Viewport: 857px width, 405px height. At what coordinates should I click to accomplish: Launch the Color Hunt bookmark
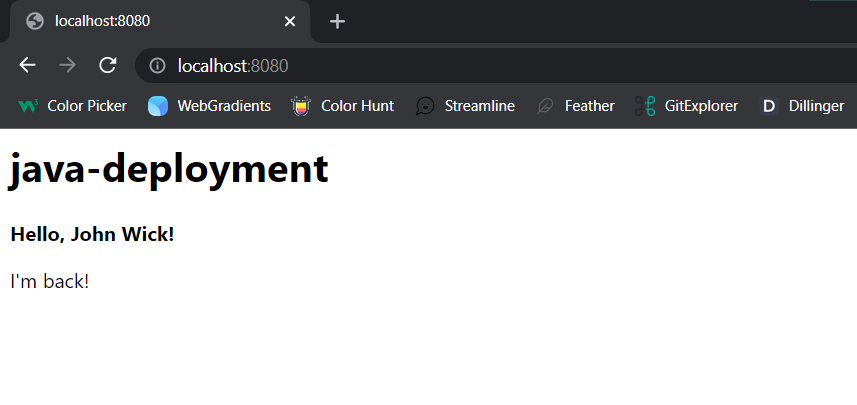pos(343,105)
